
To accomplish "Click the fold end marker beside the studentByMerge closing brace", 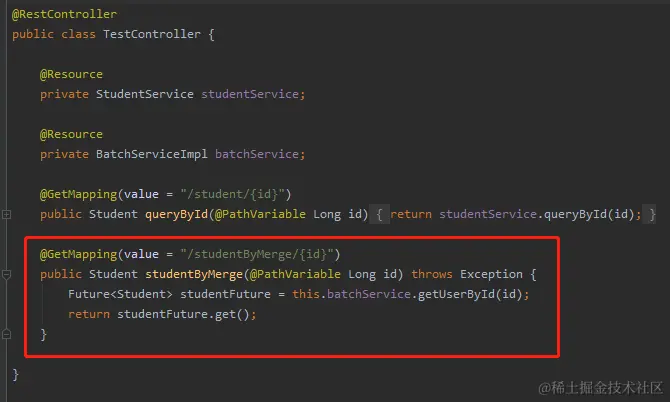I will click(x=6, y=334).
